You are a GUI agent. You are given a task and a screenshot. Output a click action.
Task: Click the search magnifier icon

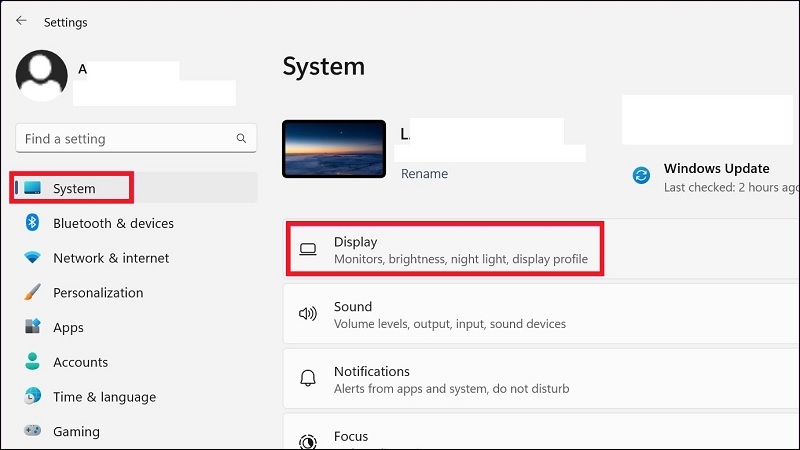tap(241, 138)
